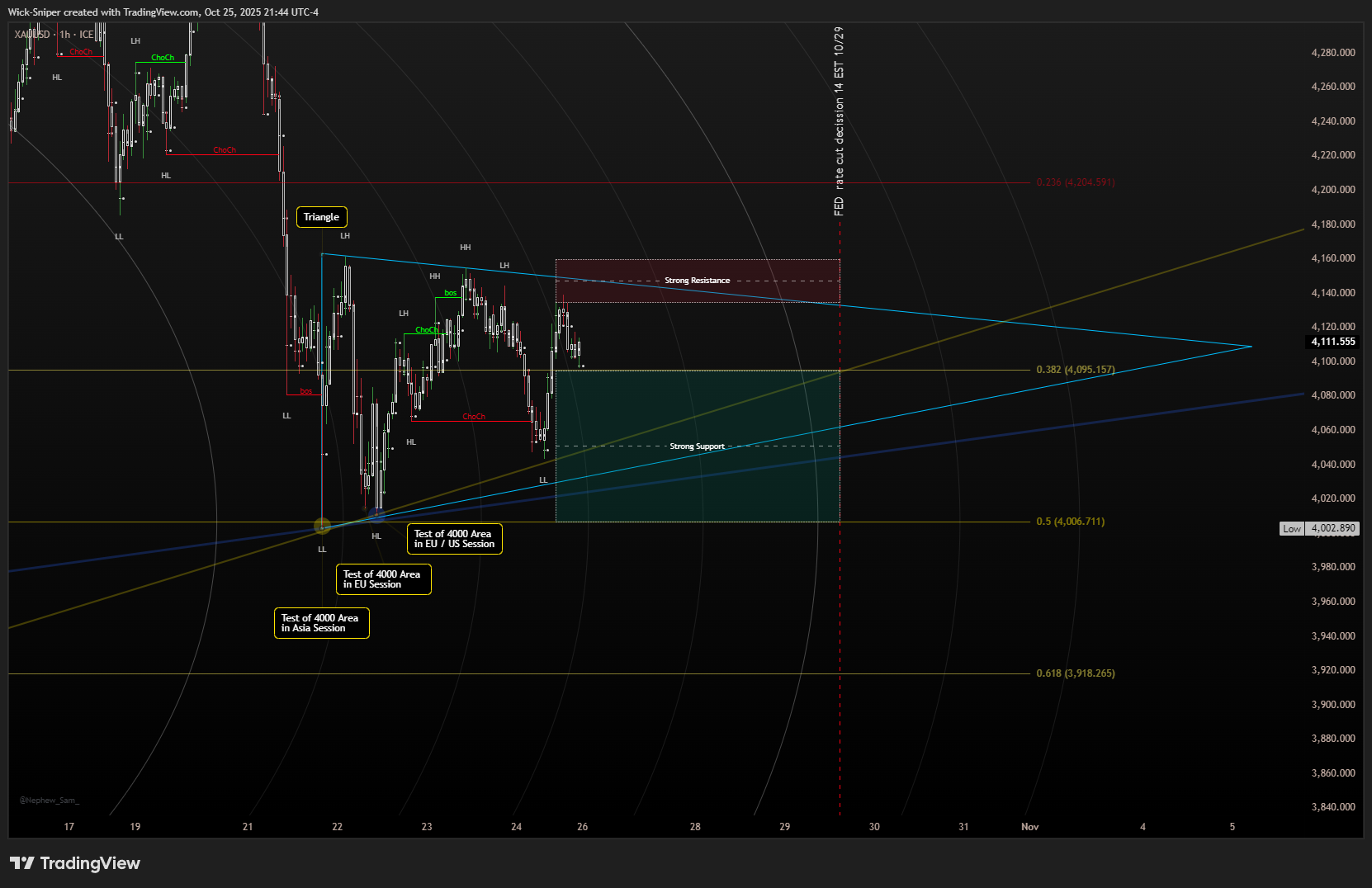Click date 17 on the time axis

[x=69, y=827]
